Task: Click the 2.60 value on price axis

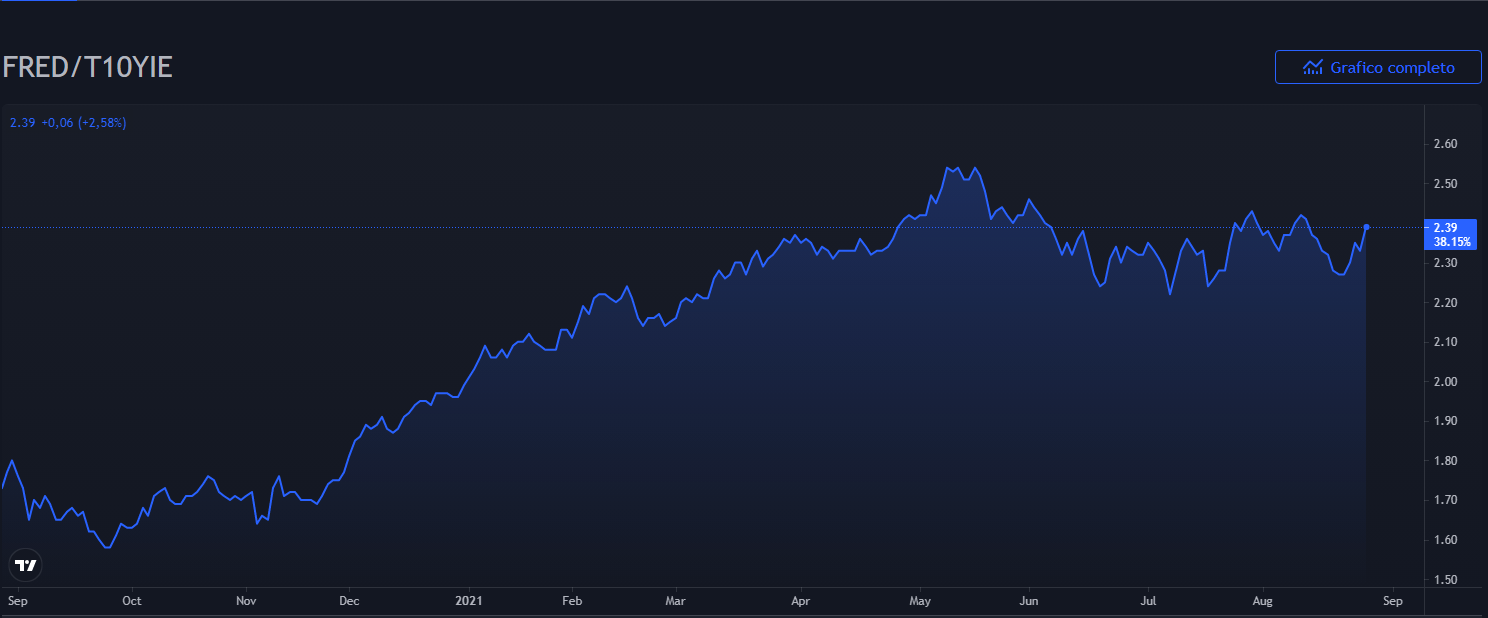Action: [x=1445, y=144]
